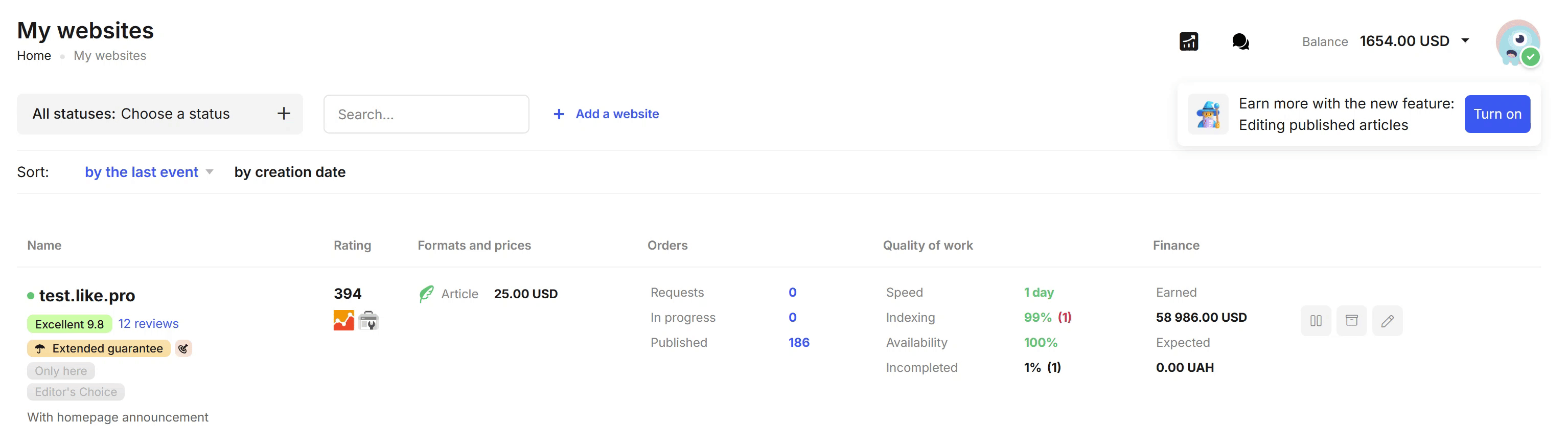
Task: Click the Search Console toolbox icon
Action: click(x=368, y=320)
